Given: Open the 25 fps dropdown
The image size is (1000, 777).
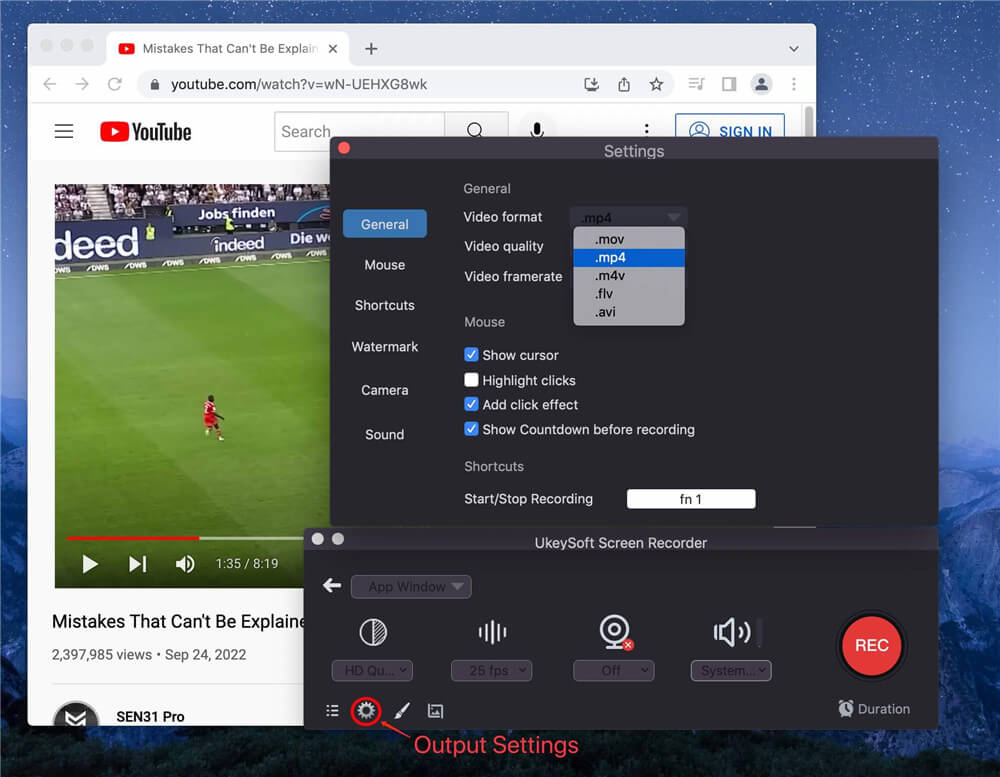Looking at the screenshot, I should click(x=491, y=670).
